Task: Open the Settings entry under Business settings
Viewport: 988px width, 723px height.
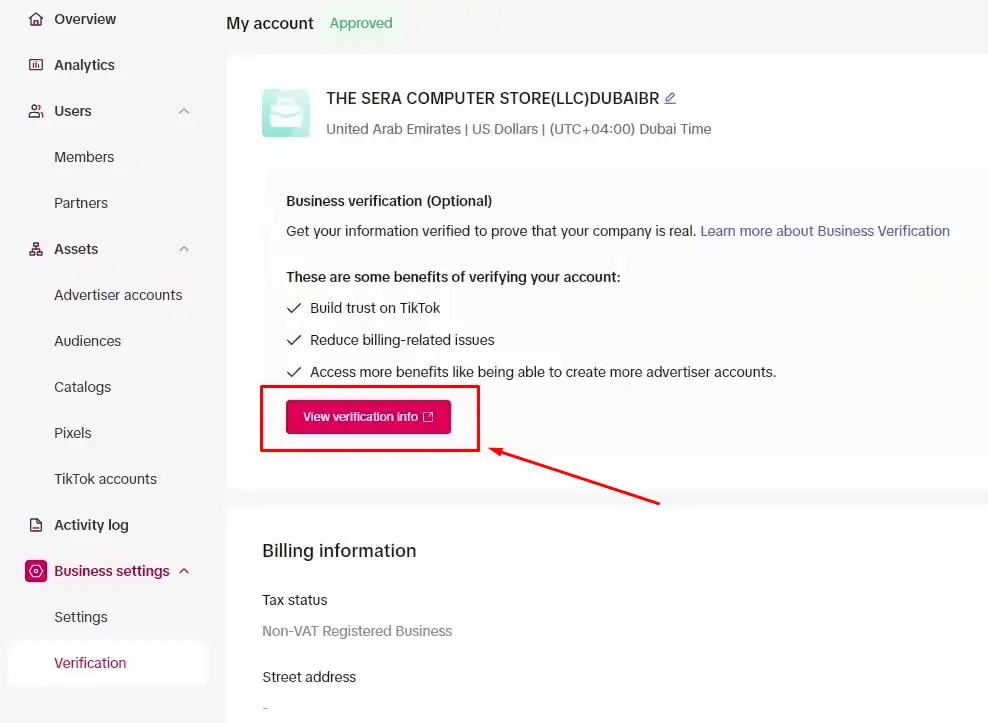Action: pos(80,616)
